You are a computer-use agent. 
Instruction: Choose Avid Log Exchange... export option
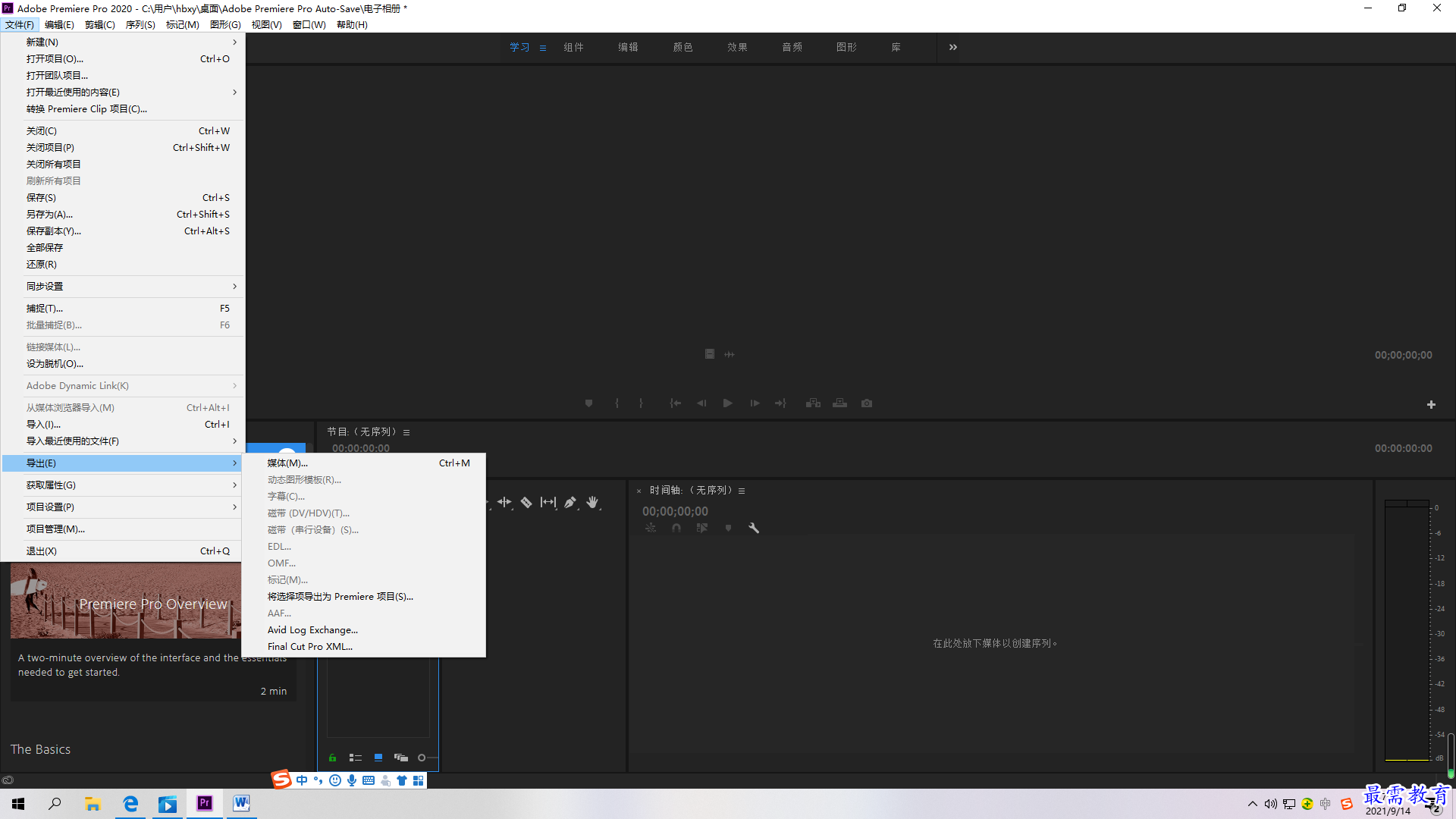point(364,629)
